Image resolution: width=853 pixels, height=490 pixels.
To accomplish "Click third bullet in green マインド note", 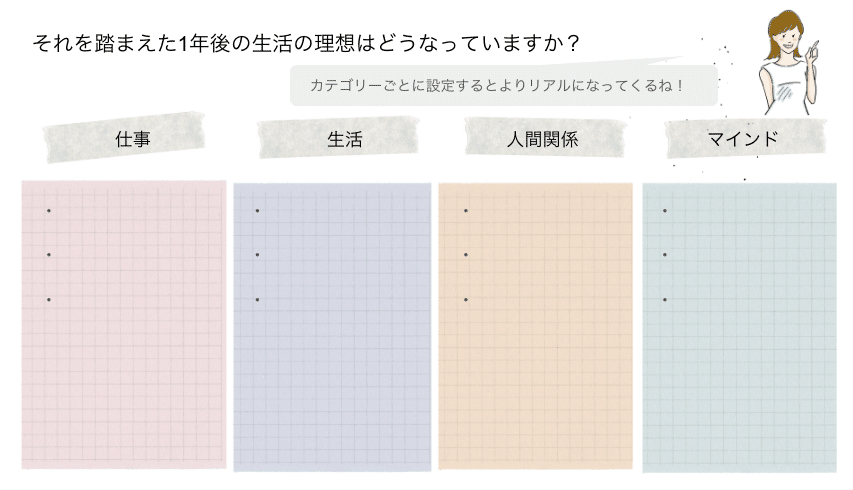I will tap(665, 300).
